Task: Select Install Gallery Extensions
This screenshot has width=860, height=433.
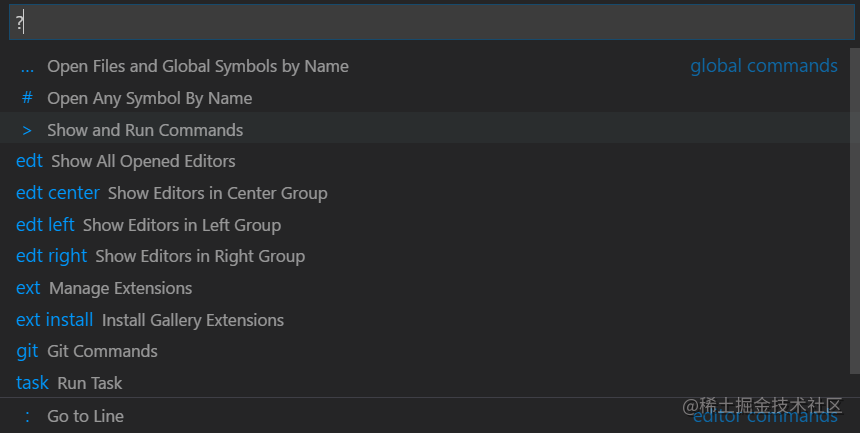Action: (x=192, y=320)
